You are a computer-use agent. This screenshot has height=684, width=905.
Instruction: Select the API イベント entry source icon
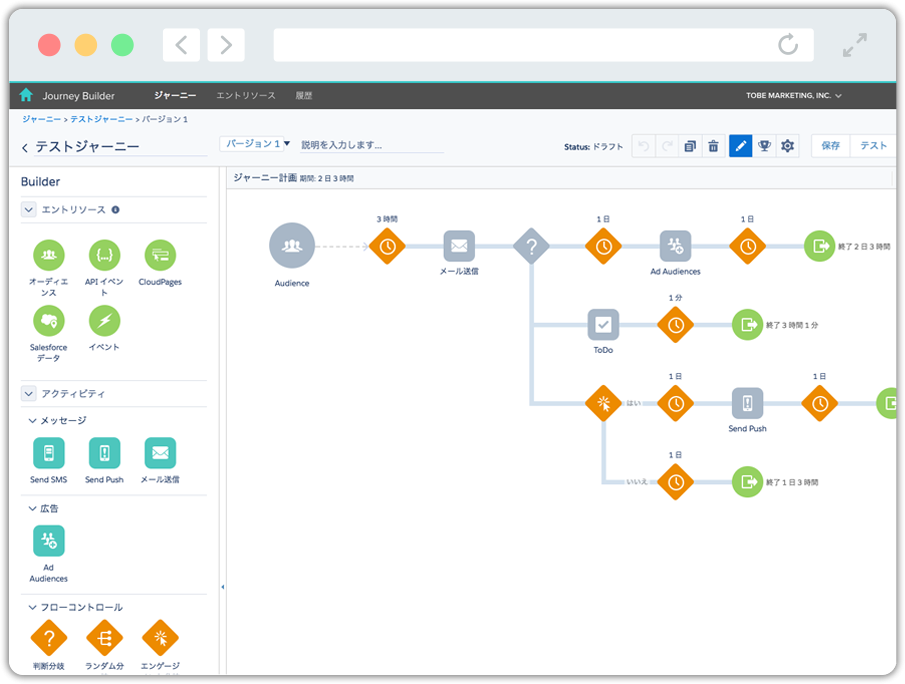tap(104, 255)
